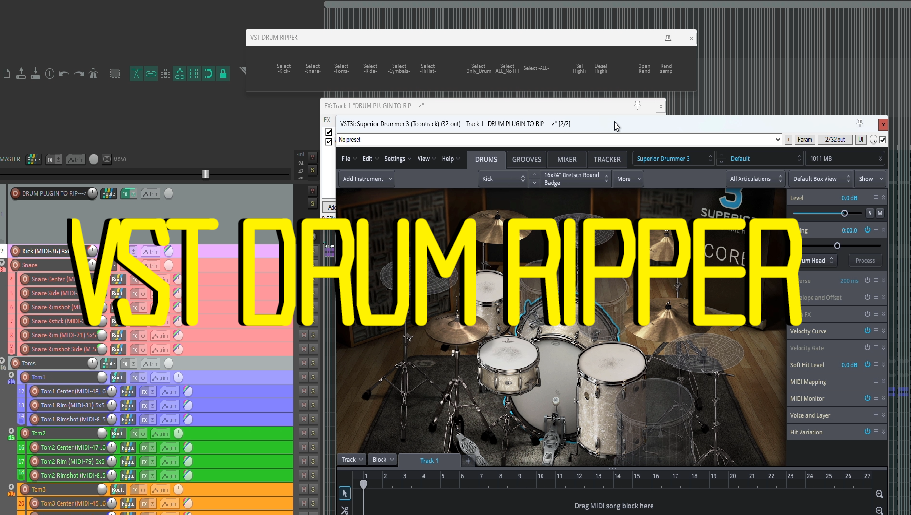Toggle item grouping icon in Reaper toolbar
The height and width of the screenshot is (515, 911).
click(x=150, y=74)
